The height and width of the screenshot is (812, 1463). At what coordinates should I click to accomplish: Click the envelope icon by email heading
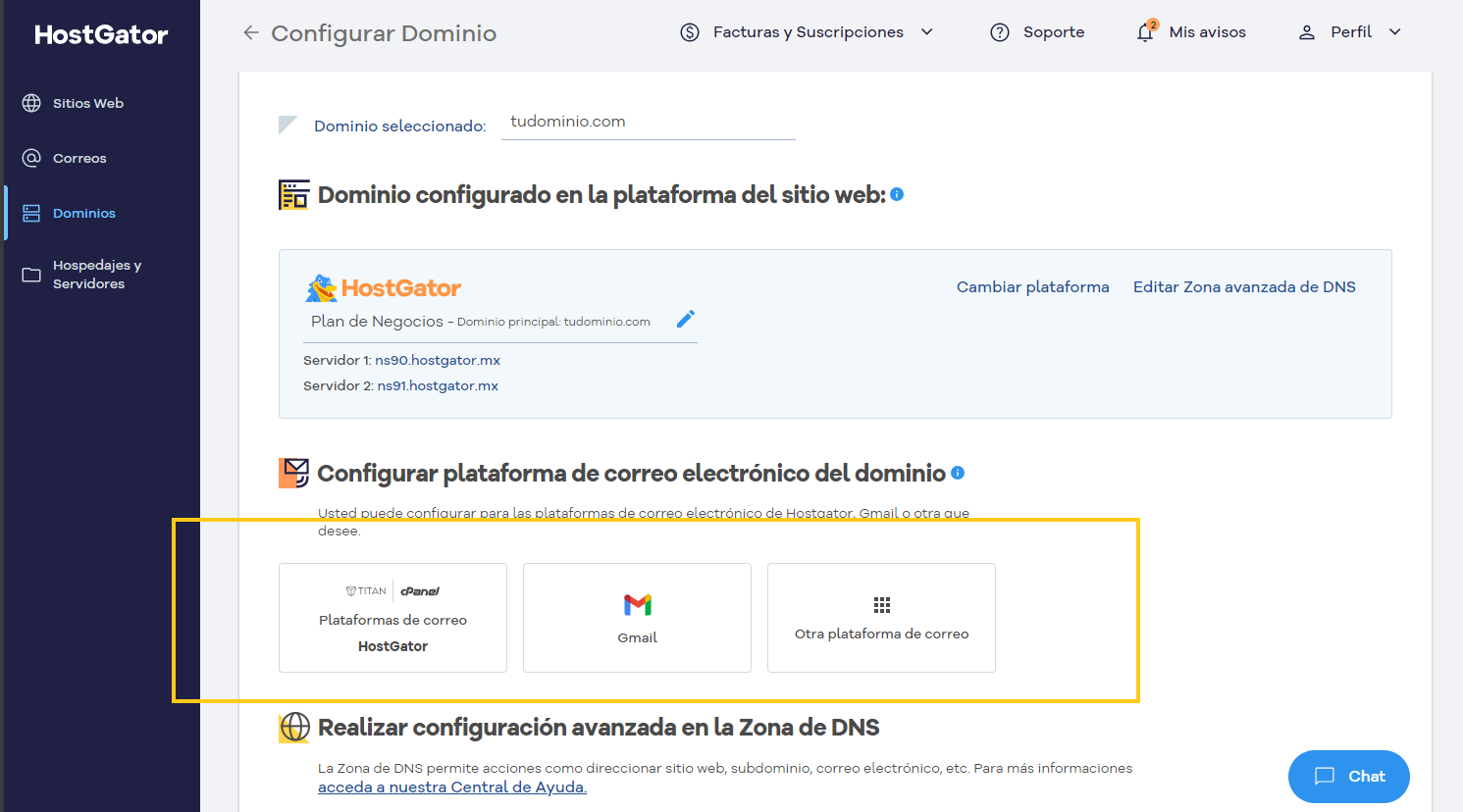[293, 473]
